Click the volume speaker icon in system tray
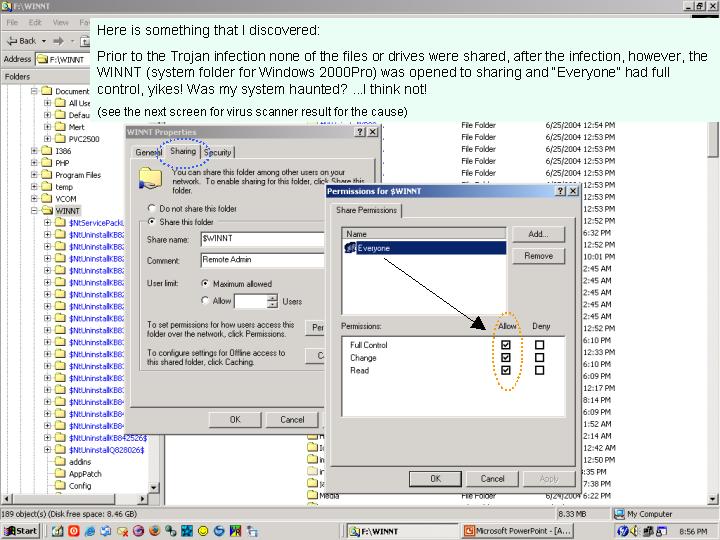 tap(636, 531)
